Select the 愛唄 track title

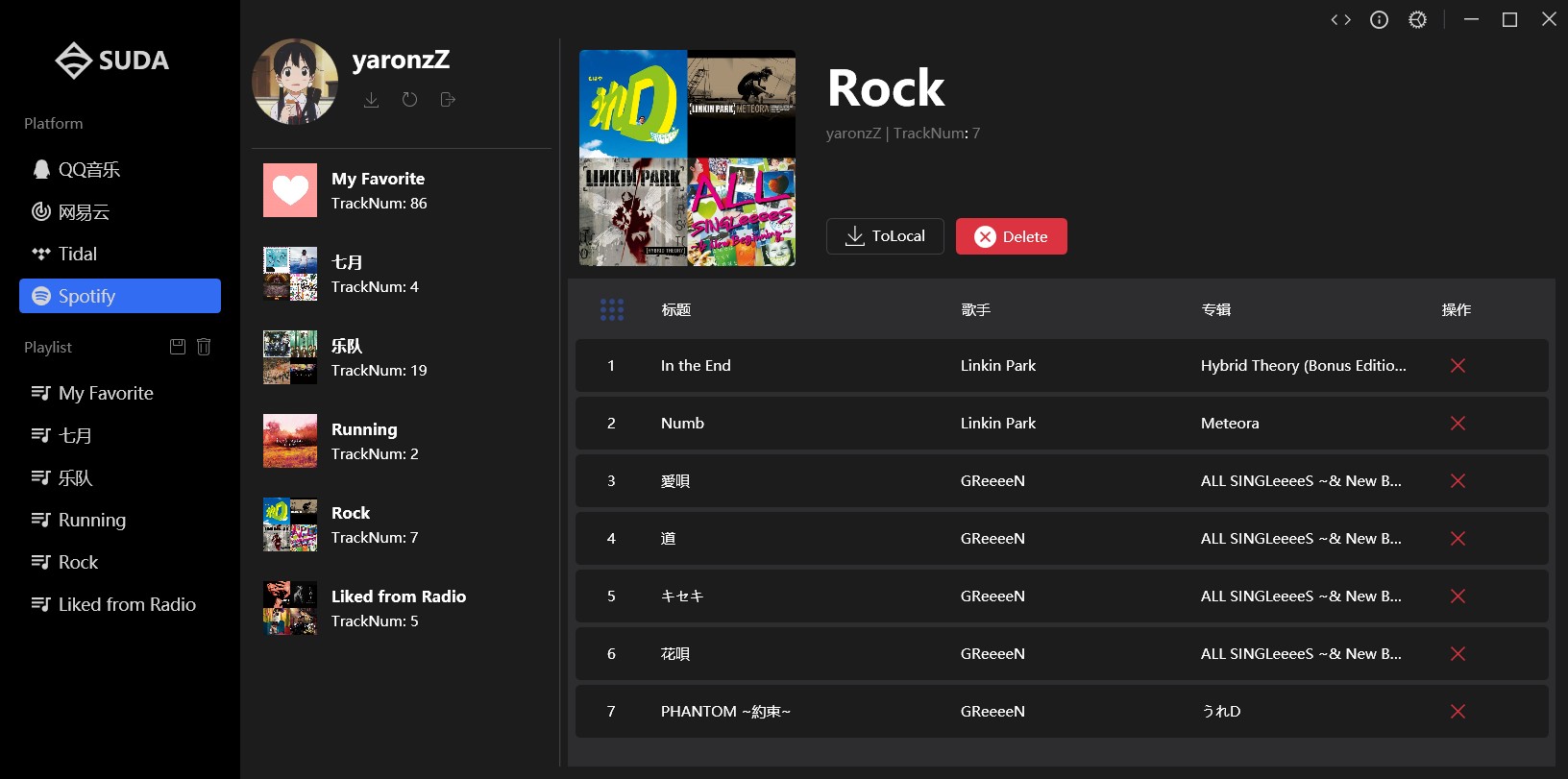click(x=675, y=480)
